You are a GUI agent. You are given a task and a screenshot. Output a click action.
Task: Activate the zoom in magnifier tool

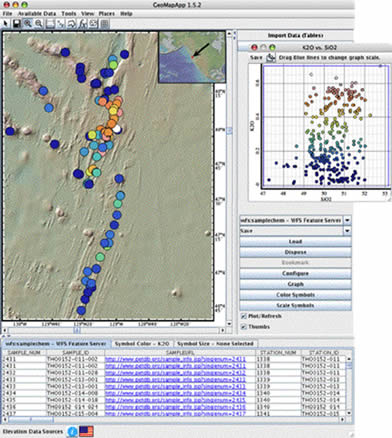tap(27, 24)
